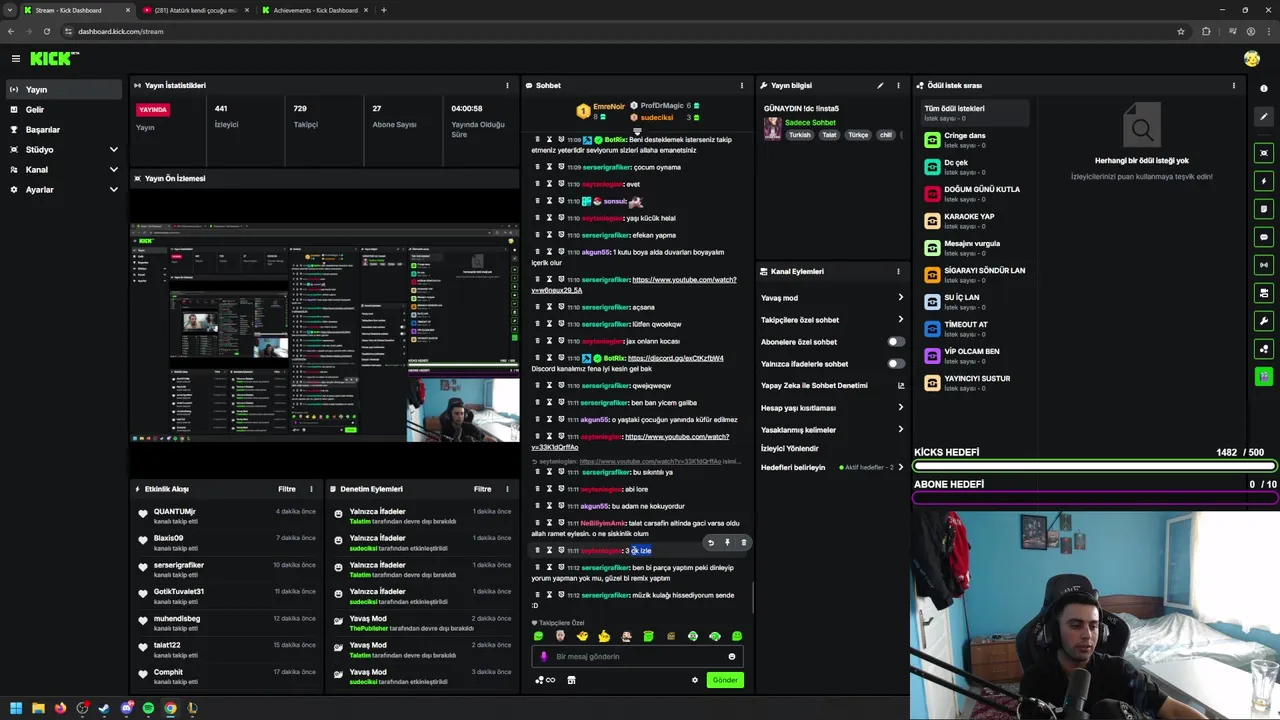Select the DOĞUM GÜNÜ KUTLA reward icon
Image resolution: width=1280 pixels, height=720 pixels.
[932, 194]
